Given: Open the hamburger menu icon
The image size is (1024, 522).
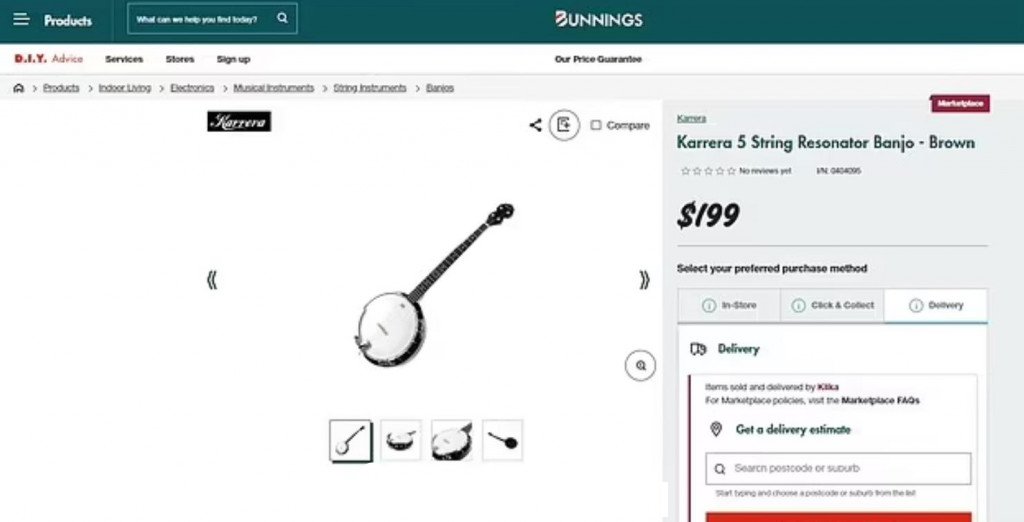Looking at the screenshot, I should tap(21, 19).
